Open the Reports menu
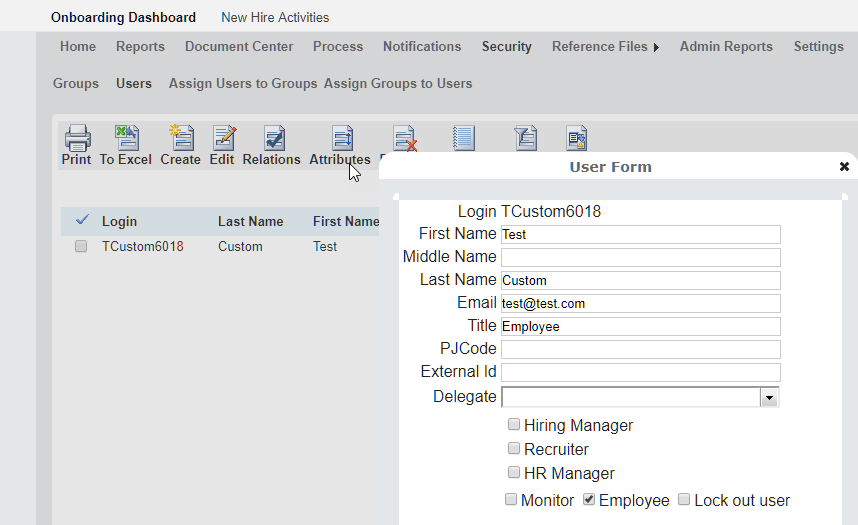 tap(140, 47)
